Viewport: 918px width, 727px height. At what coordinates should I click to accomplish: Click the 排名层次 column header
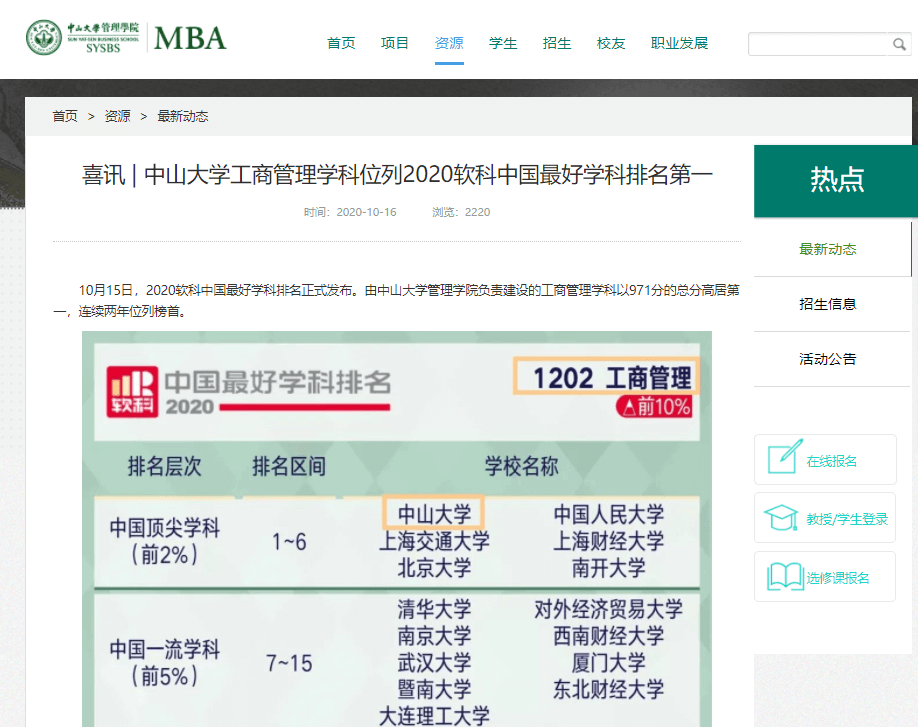[x=165, y=466]
